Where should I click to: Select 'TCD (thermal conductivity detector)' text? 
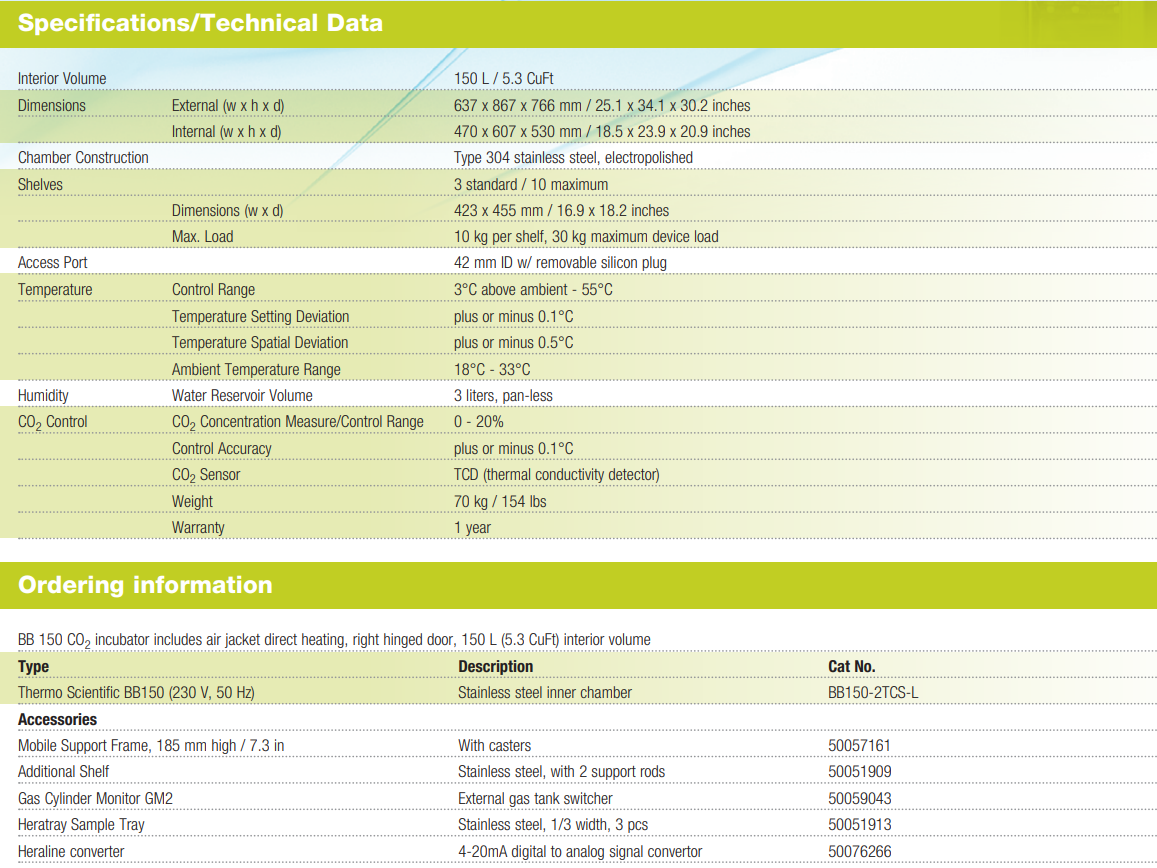556,475
